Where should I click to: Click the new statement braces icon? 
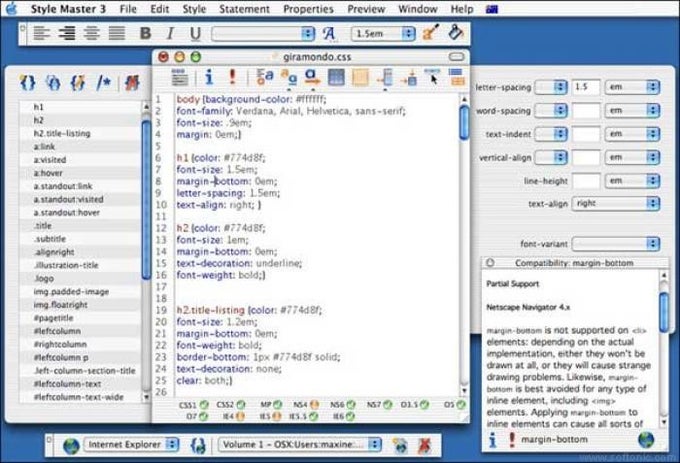(28, 82)
